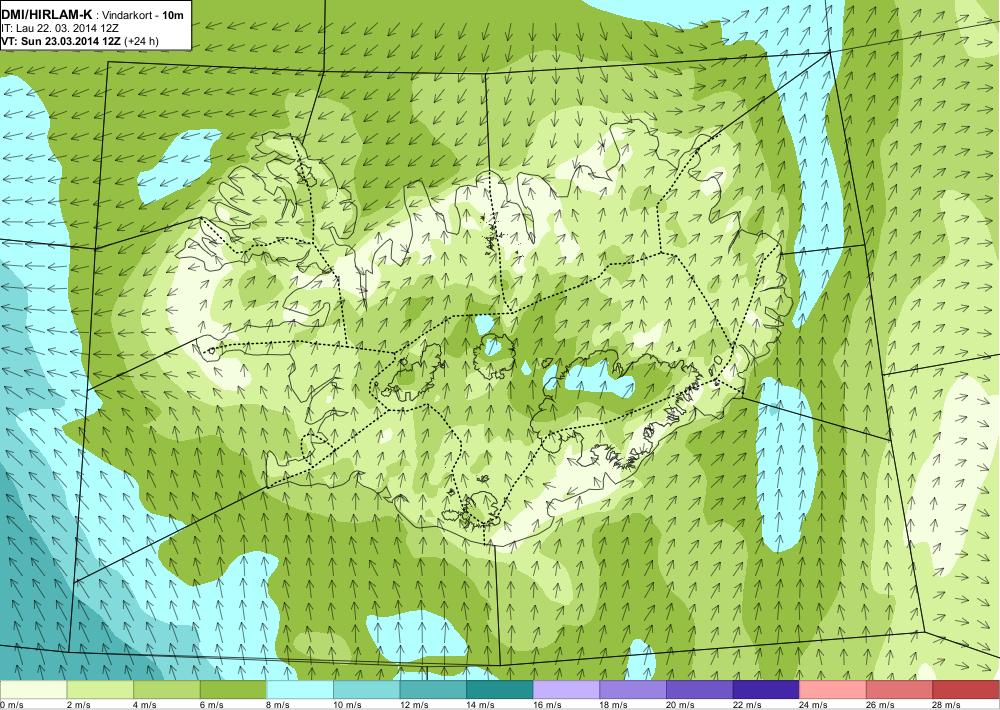Viewport: 1000px width, 710px height.
Task: Click the "VT: Sun 23.03.2014 12Z (+24 h)" line
Action: (80, 41)
